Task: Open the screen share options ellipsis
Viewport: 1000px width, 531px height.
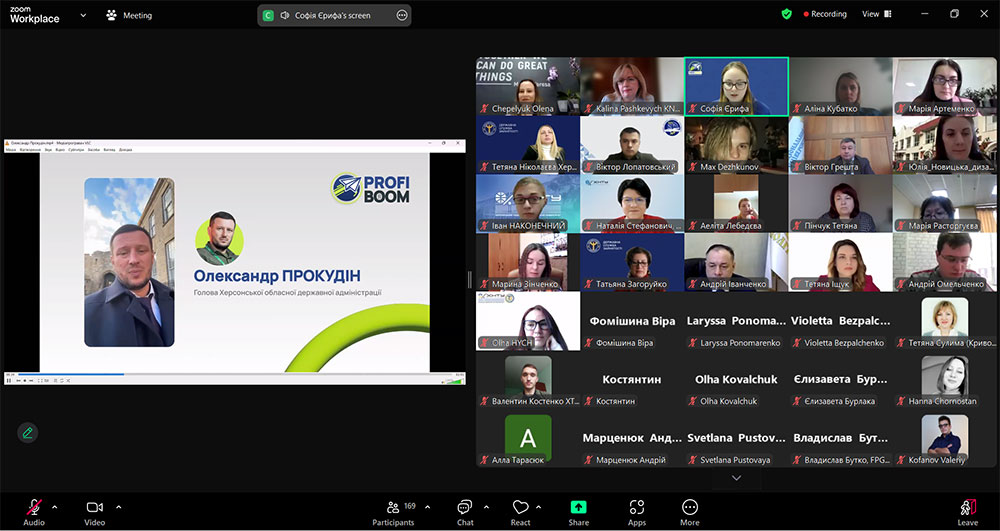Action: click(402, 15)
